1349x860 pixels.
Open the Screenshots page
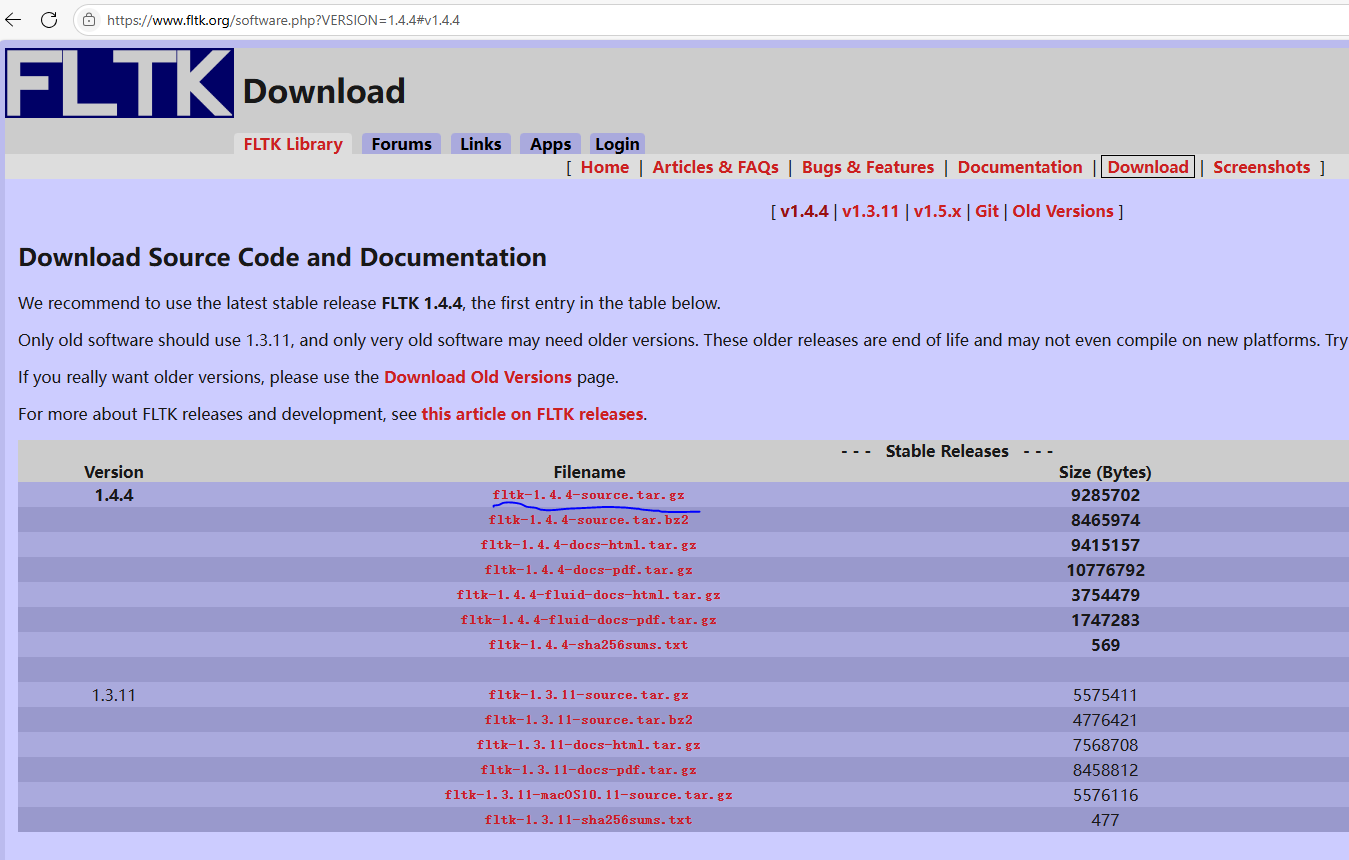tap(1262, 167)
